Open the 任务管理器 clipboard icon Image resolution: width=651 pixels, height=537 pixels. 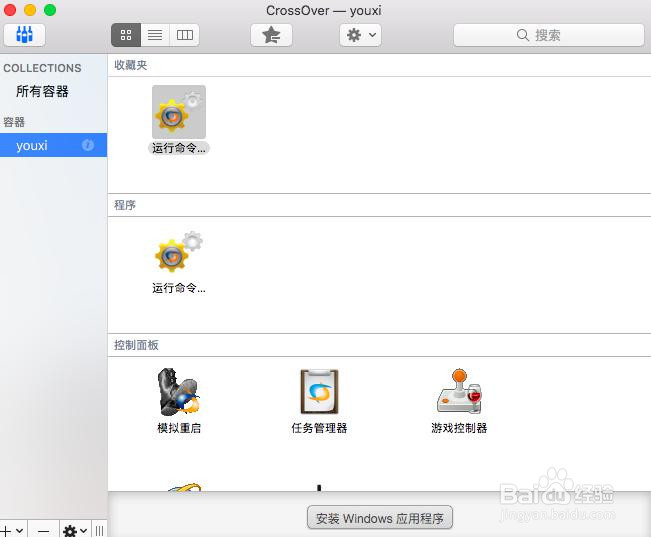pyautogui.click(x=319, y=392)
